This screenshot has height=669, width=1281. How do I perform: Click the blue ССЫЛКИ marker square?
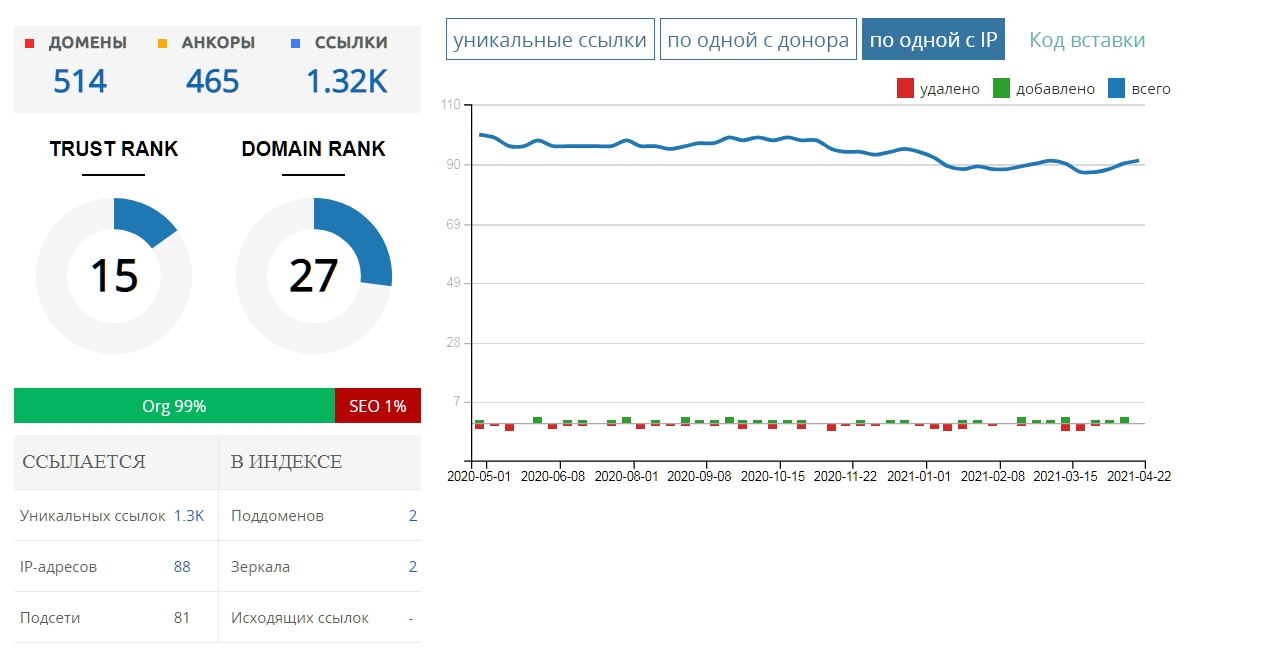[x=295, y=43]
